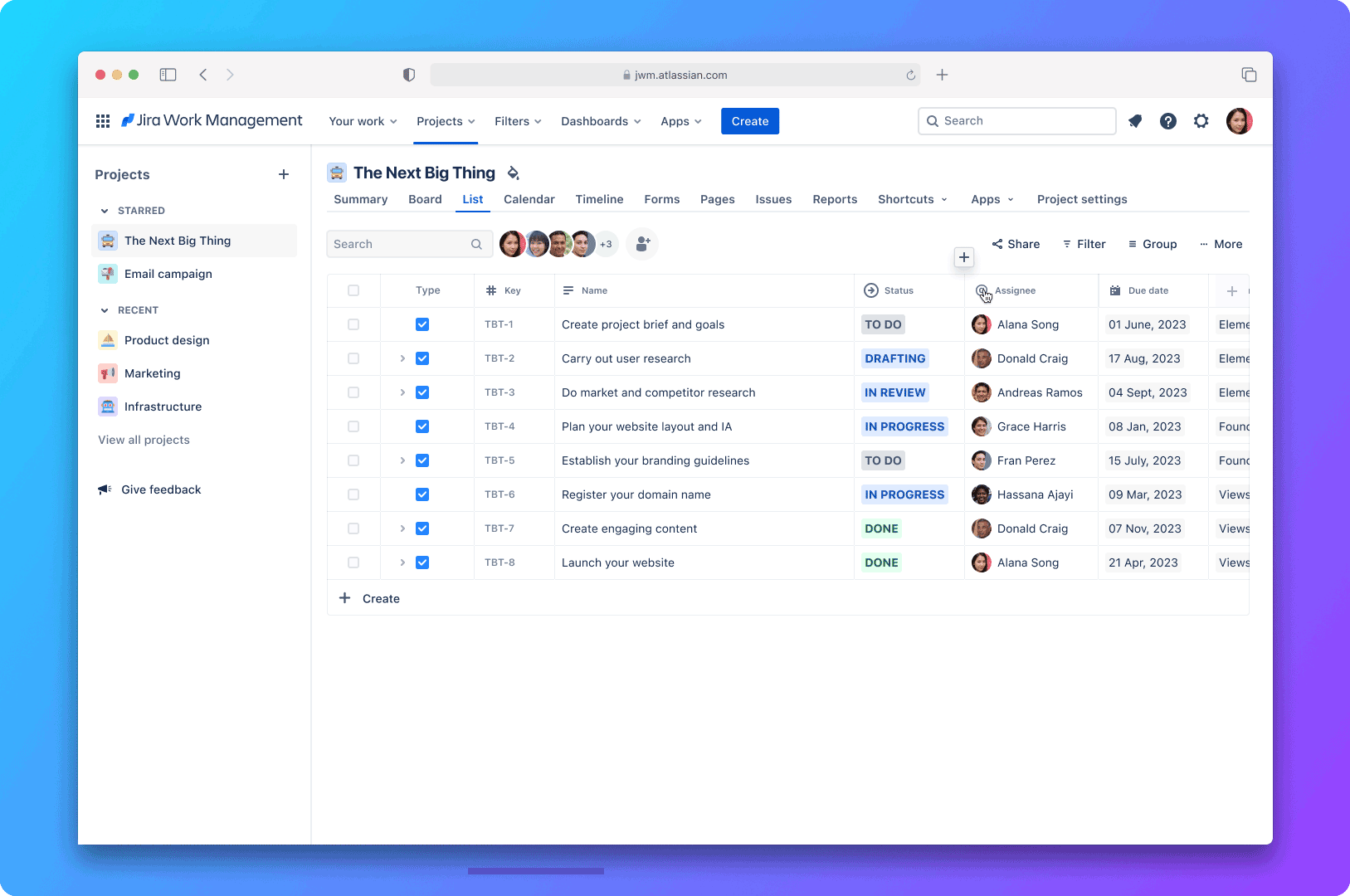
Task: Click the paint-style edit icon beside project title
Action: point(513,173)
